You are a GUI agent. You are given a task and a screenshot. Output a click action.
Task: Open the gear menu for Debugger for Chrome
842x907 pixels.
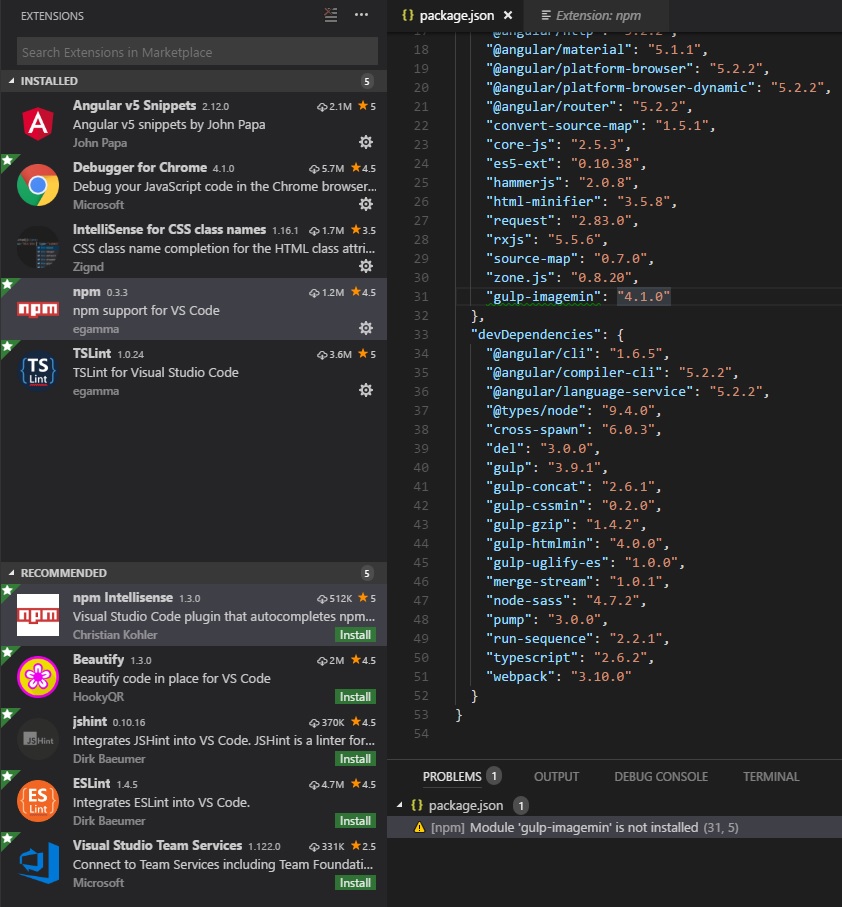[366, 204]
